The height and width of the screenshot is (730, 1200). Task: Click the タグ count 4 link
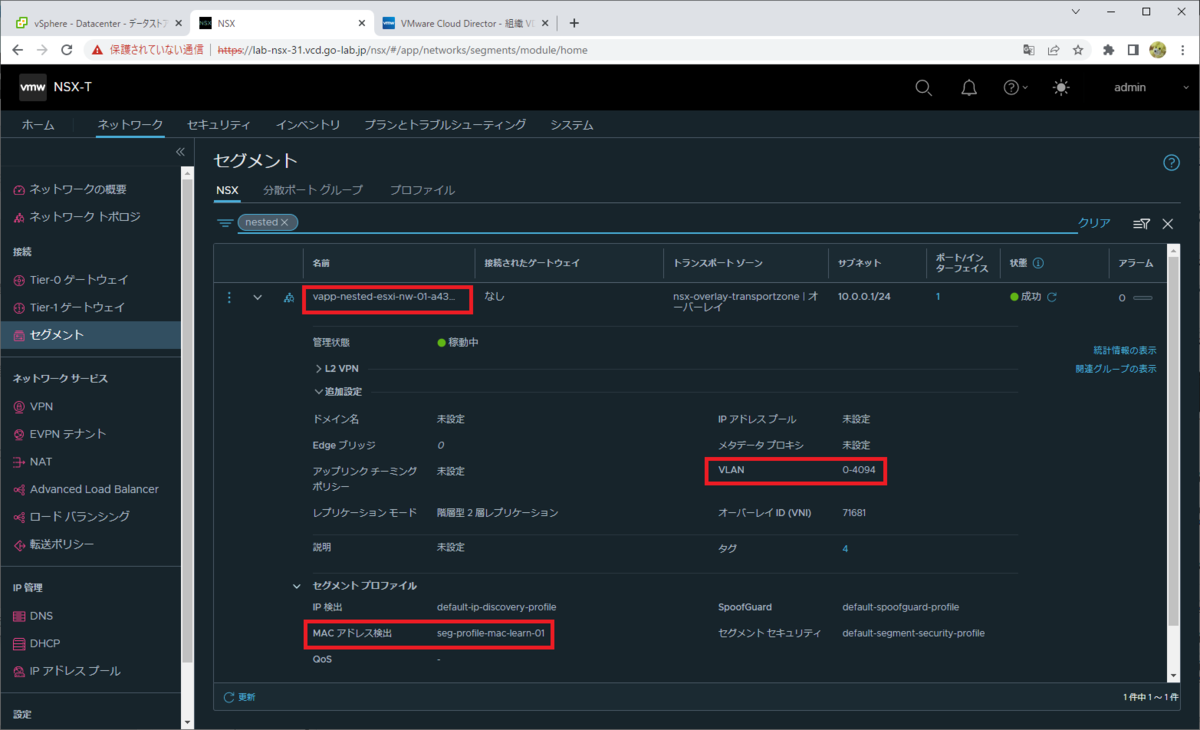point(845,549)
